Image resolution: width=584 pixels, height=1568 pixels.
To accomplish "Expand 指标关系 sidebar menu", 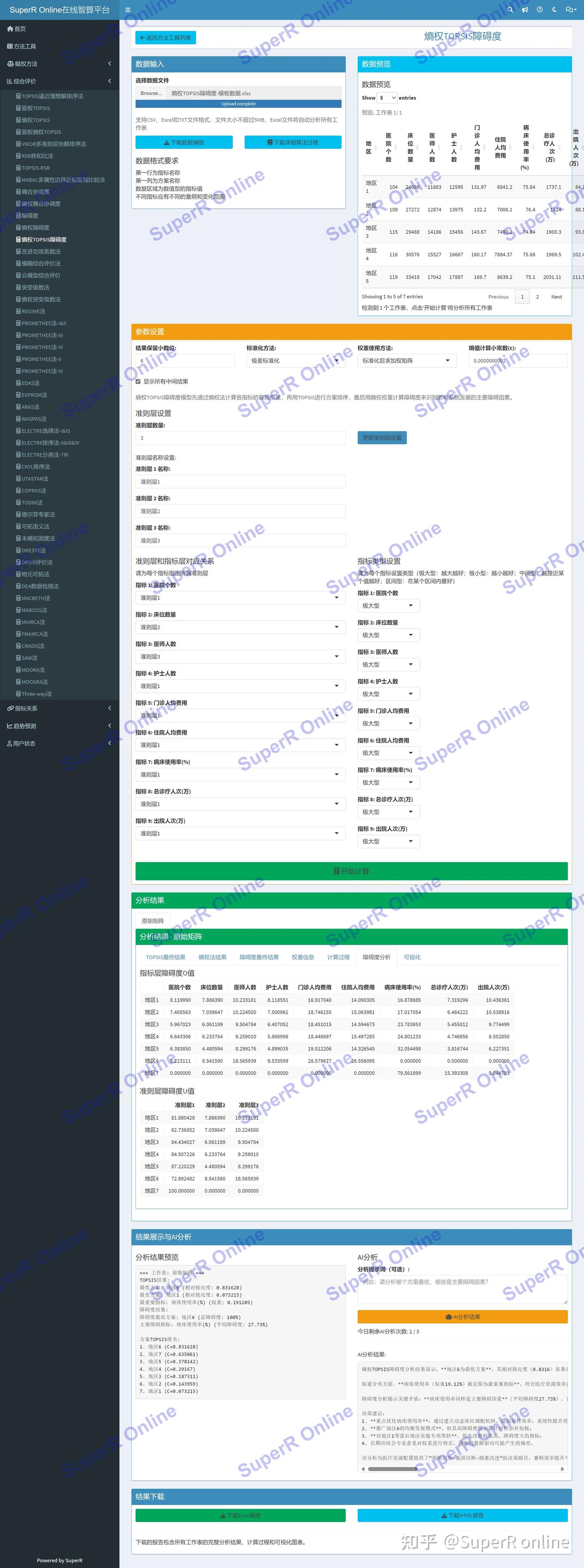I will [60, 709].
